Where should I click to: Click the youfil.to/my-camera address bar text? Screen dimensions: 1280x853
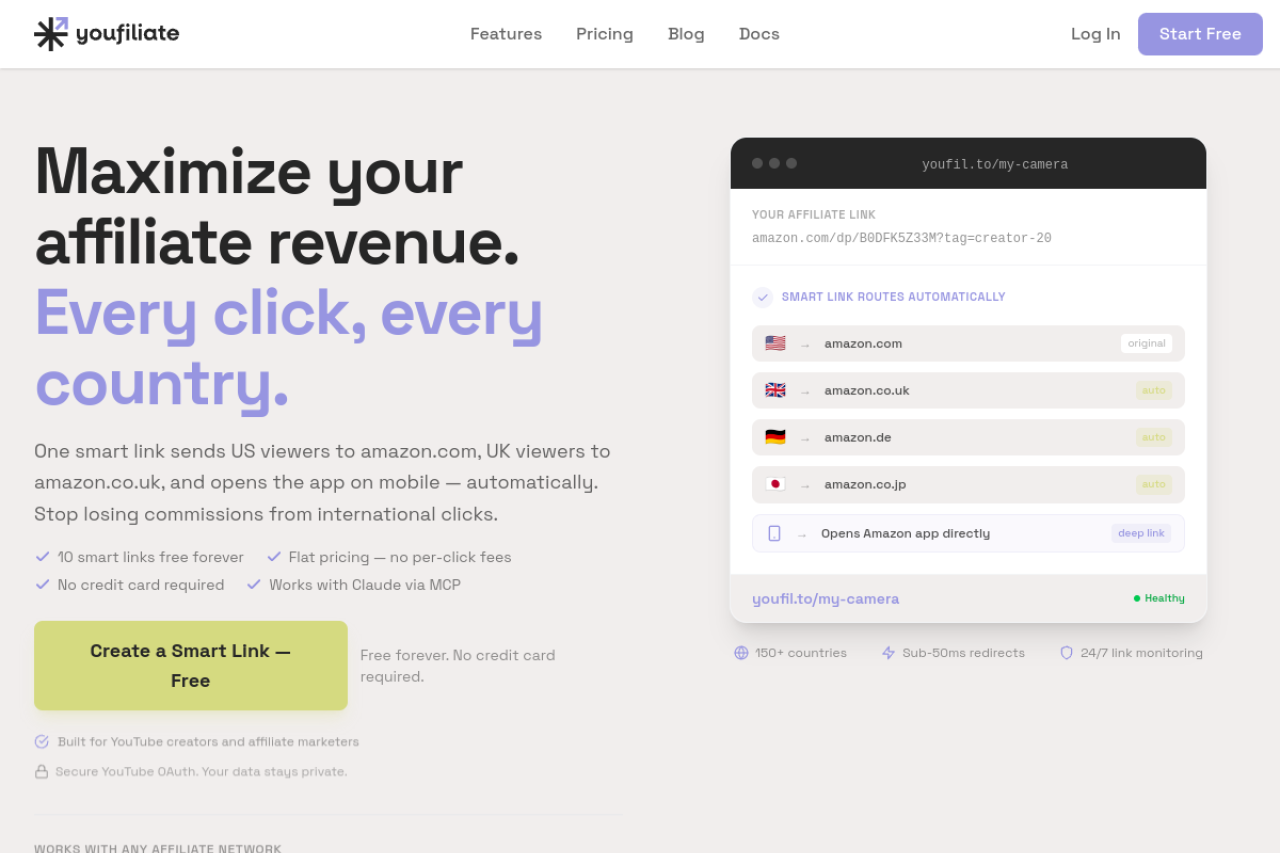point(995,165)
